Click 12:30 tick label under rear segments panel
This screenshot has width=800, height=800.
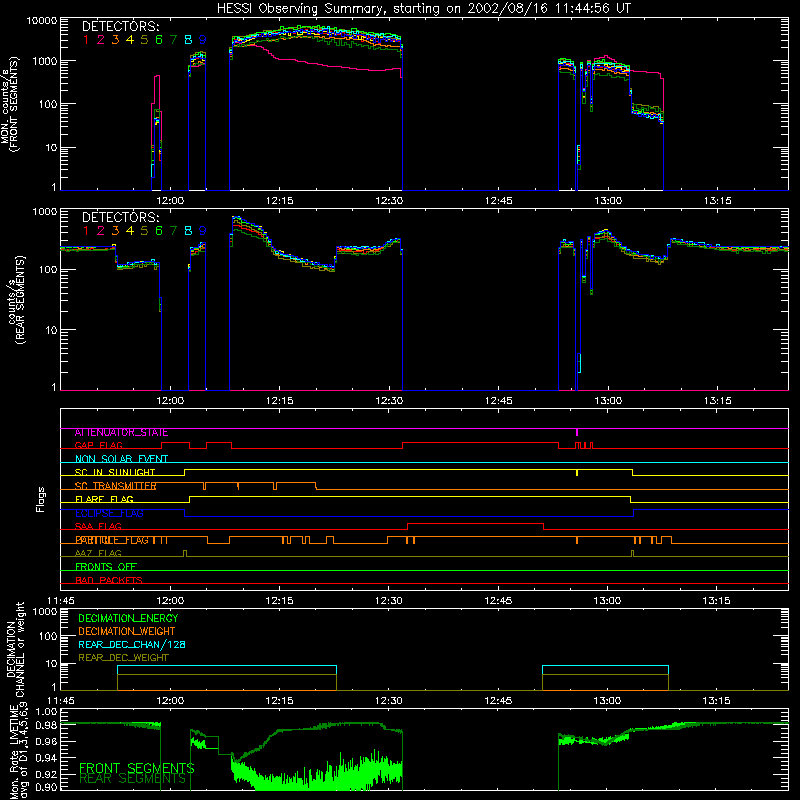(x=389, y=401)
